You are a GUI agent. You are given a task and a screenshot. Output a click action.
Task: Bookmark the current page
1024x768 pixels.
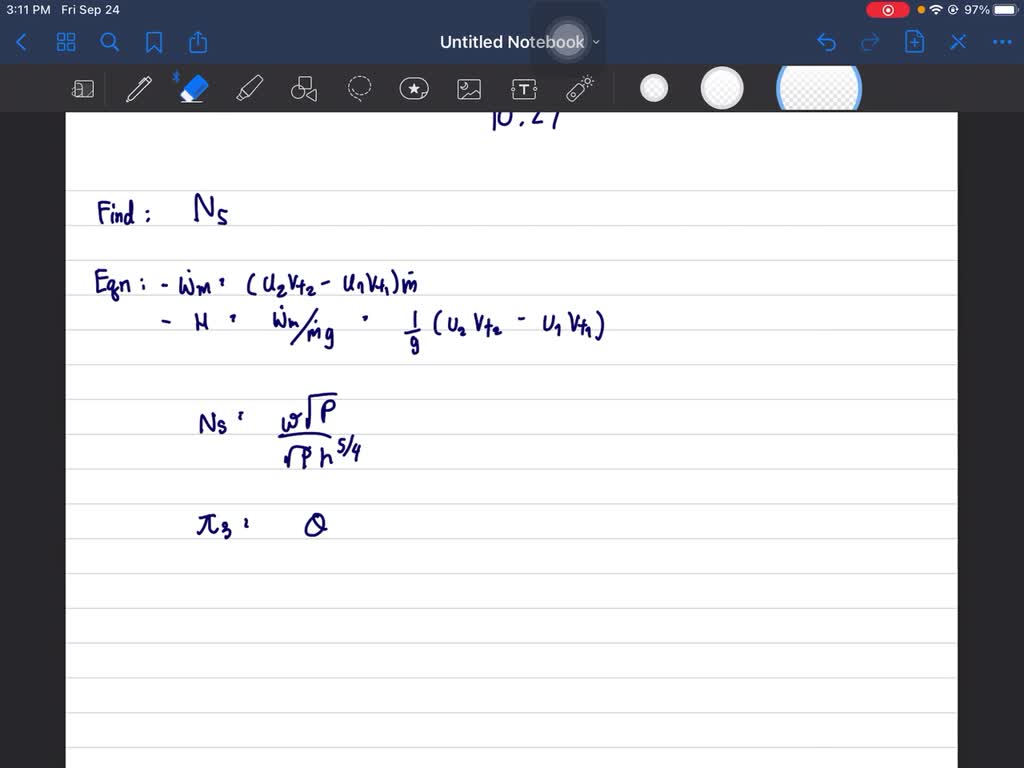[154, 42]
